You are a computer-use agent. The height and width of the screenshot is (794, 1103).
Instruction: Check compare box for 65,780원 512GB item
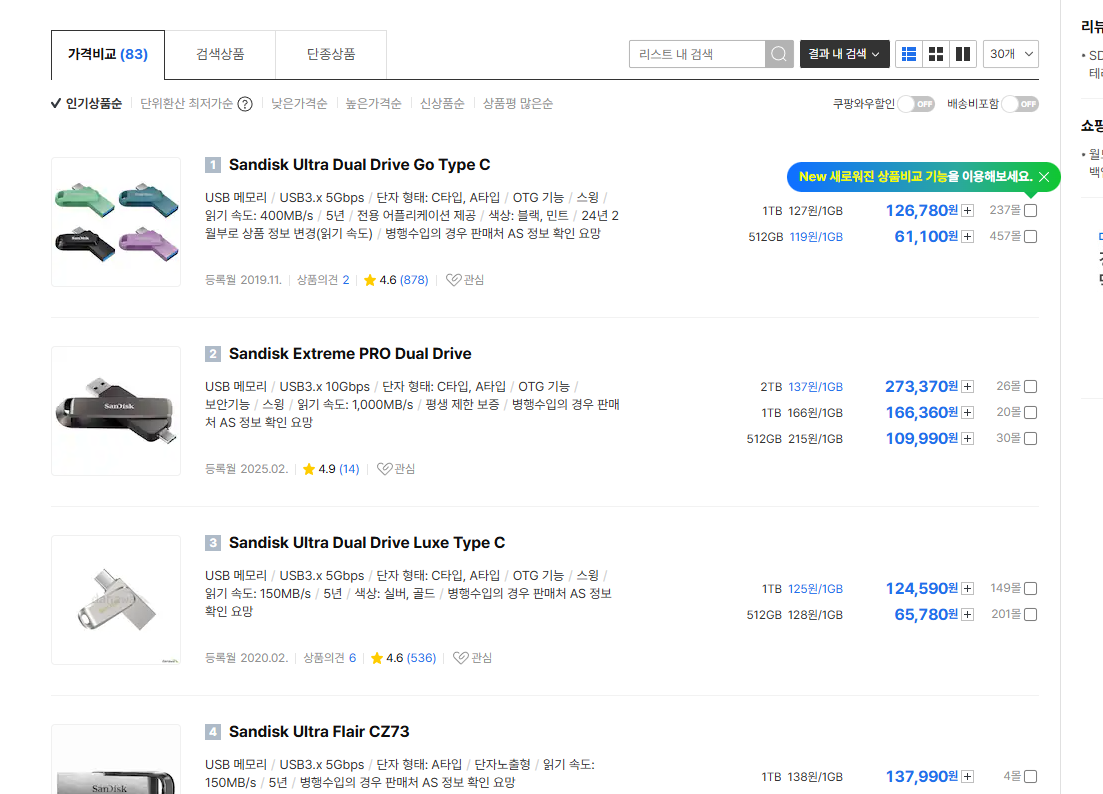pyautogui.click(x=1031, y=614)
